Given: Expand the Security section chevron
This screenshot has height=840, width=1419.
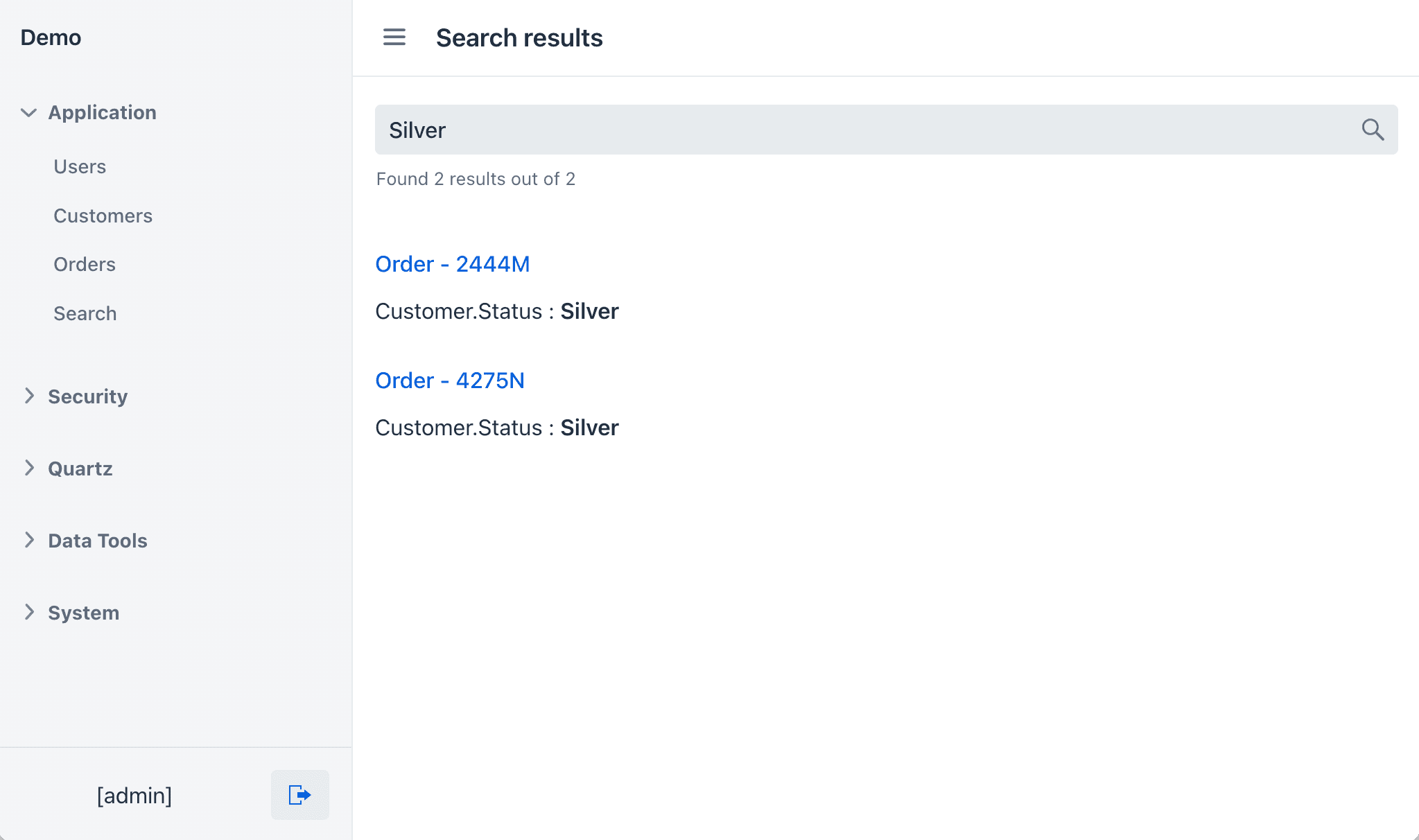Looking at the screenshot, I should pos(29,396).
